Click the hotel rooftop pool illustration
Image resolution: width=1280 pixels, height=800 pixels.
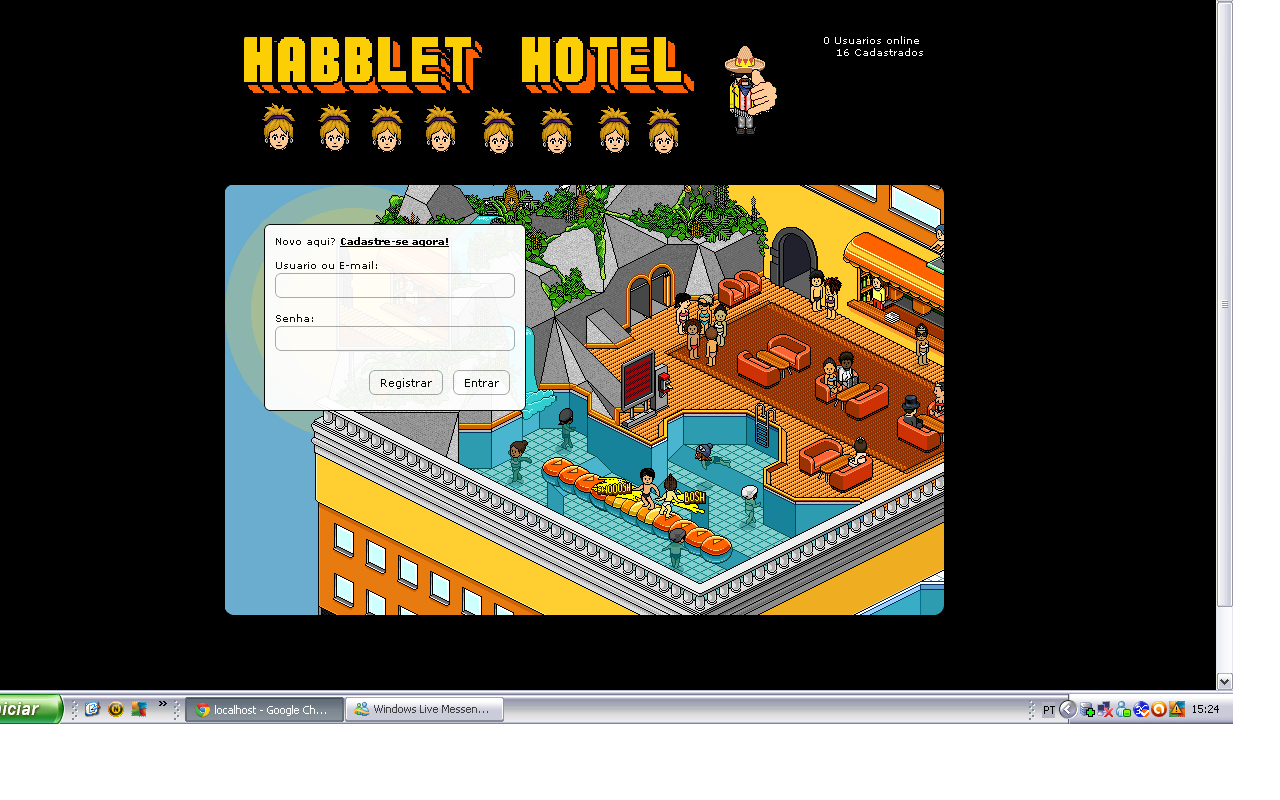coord(584,400)
